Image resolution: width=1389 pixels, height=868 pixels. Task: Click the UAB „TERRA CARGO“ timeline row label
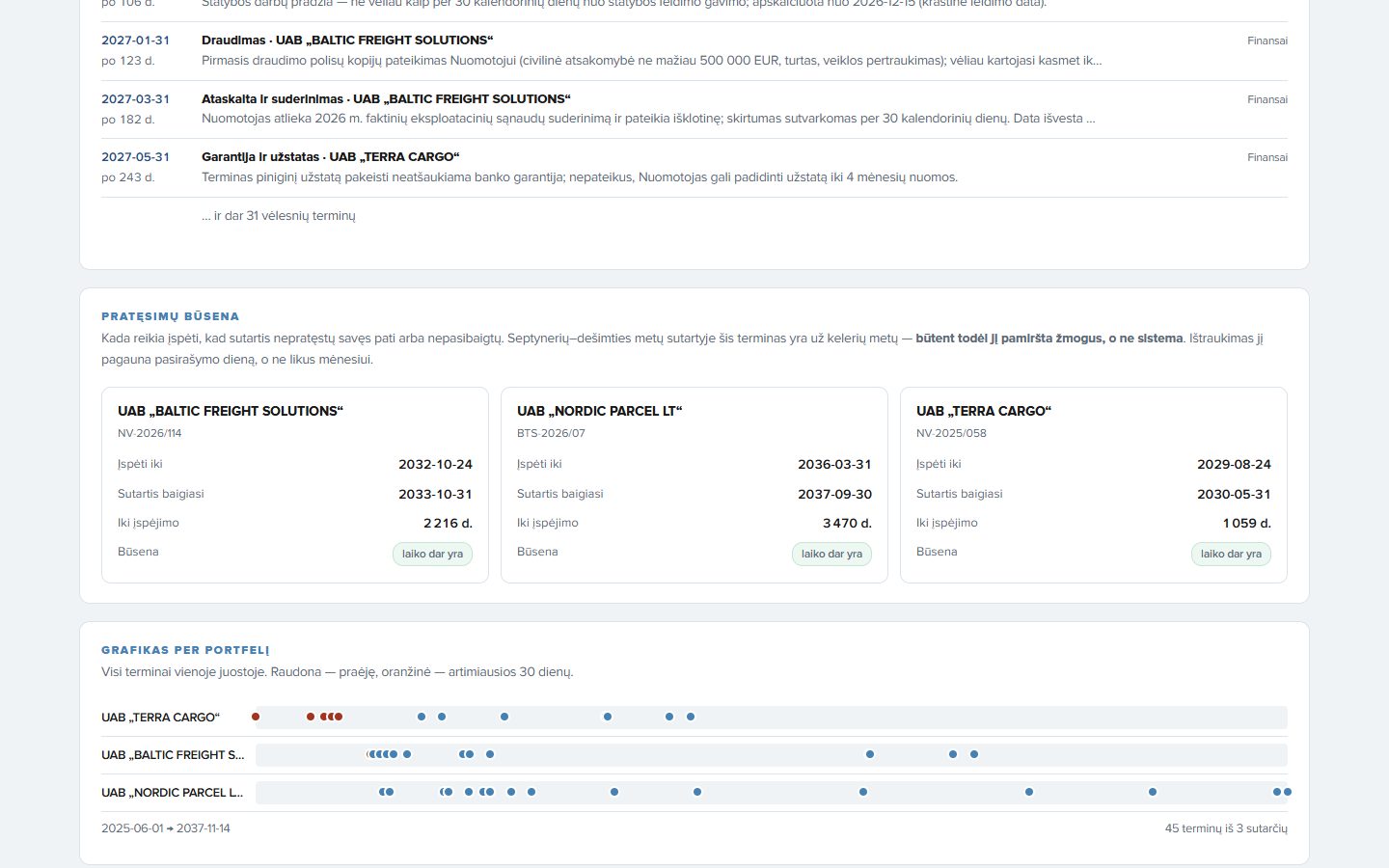tap(161, 718)
